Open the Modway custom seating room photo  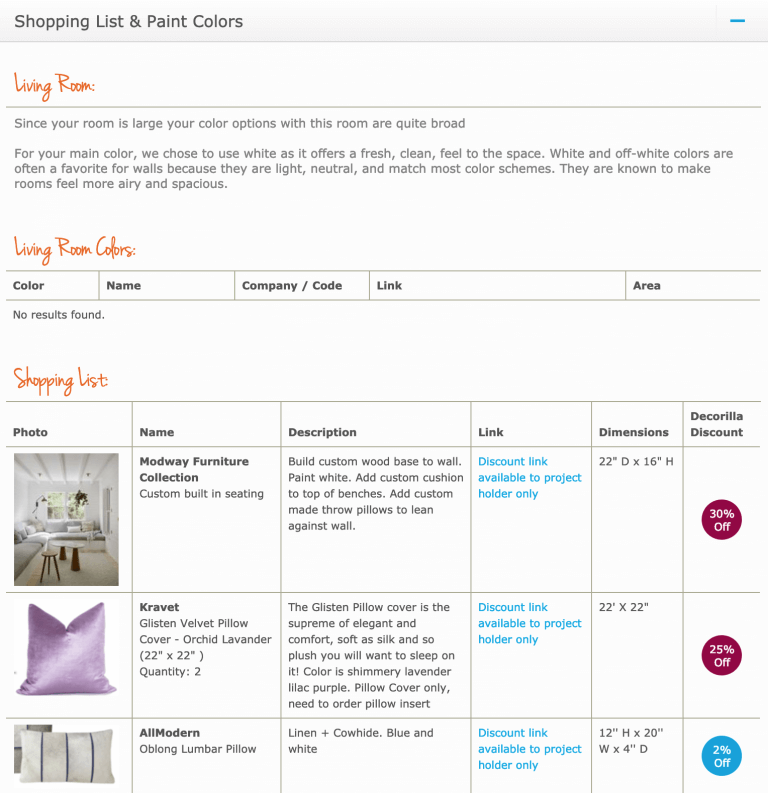coord(66,519)
